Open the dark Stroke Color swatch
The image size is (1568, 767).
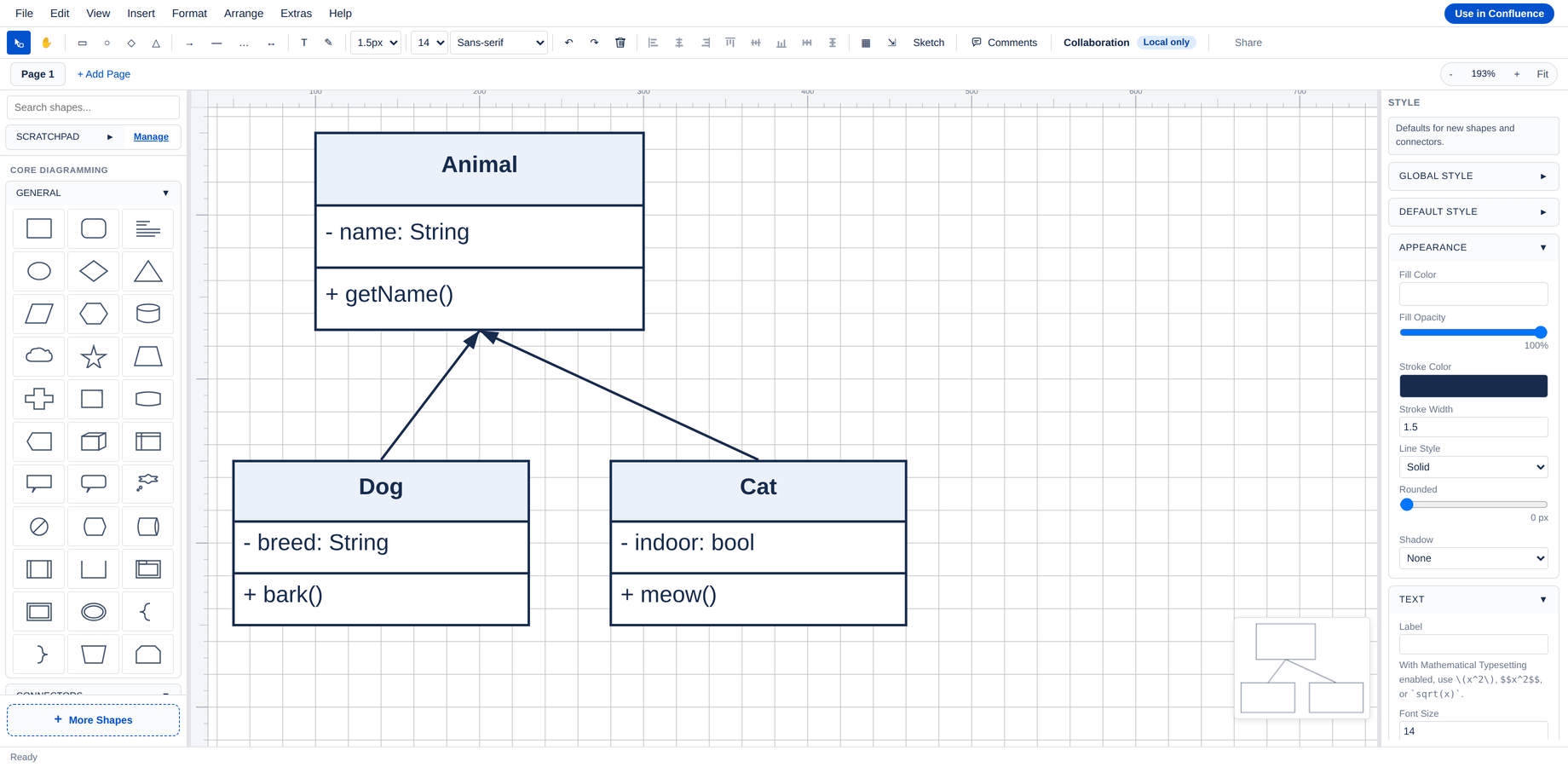point(1473,386)
